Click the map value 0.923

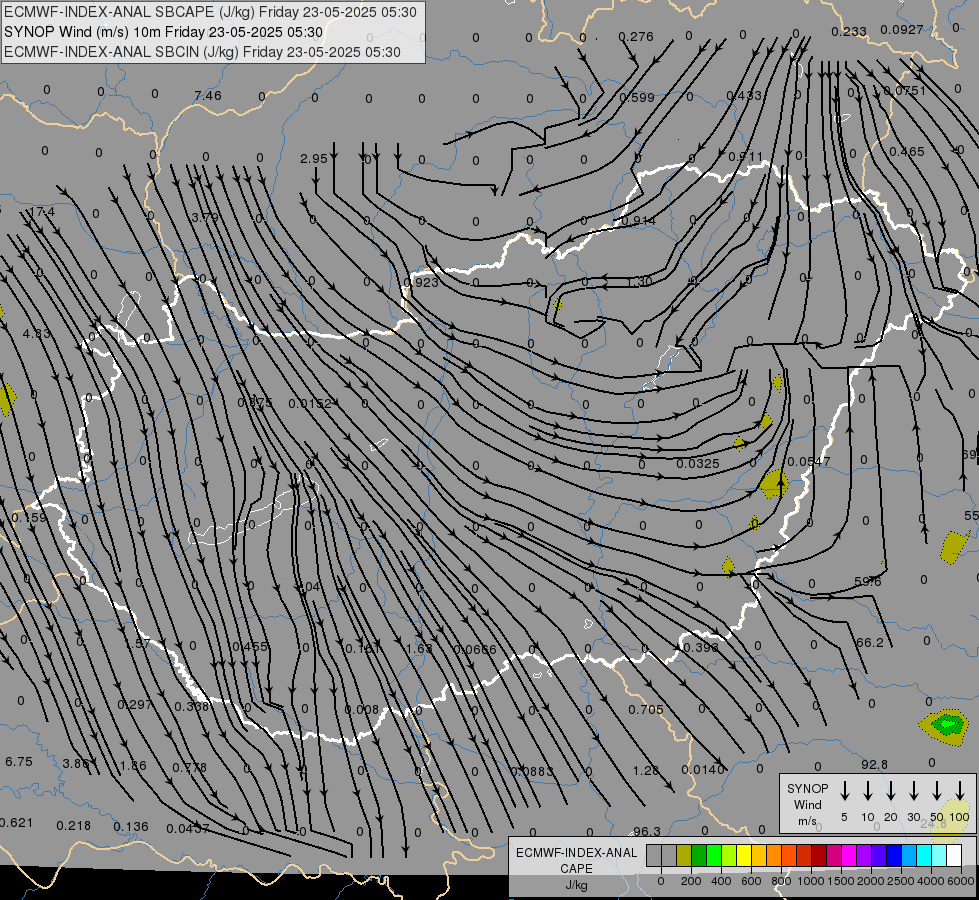421,282
